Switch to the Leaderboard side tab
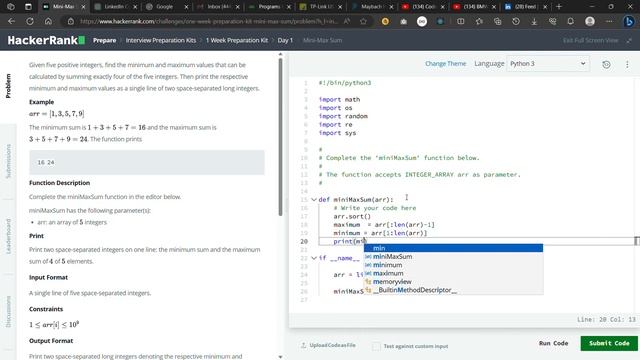Image resolution: width=640 pixels, height=360 pixels. pyautogui.click(x=8, y=236)
